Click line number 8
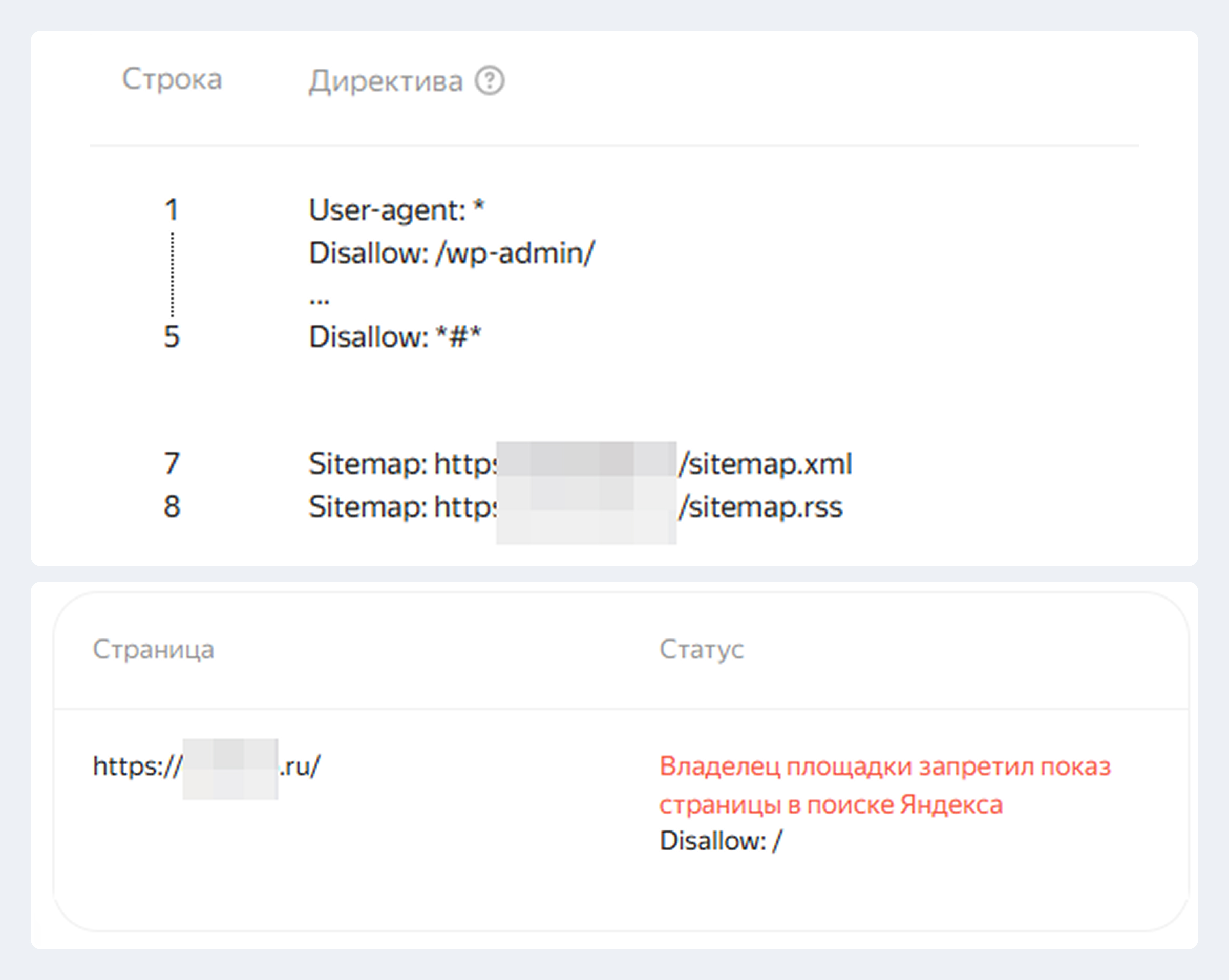The width and height of the screenshot is (1229, 980). [x=172, y=506]
